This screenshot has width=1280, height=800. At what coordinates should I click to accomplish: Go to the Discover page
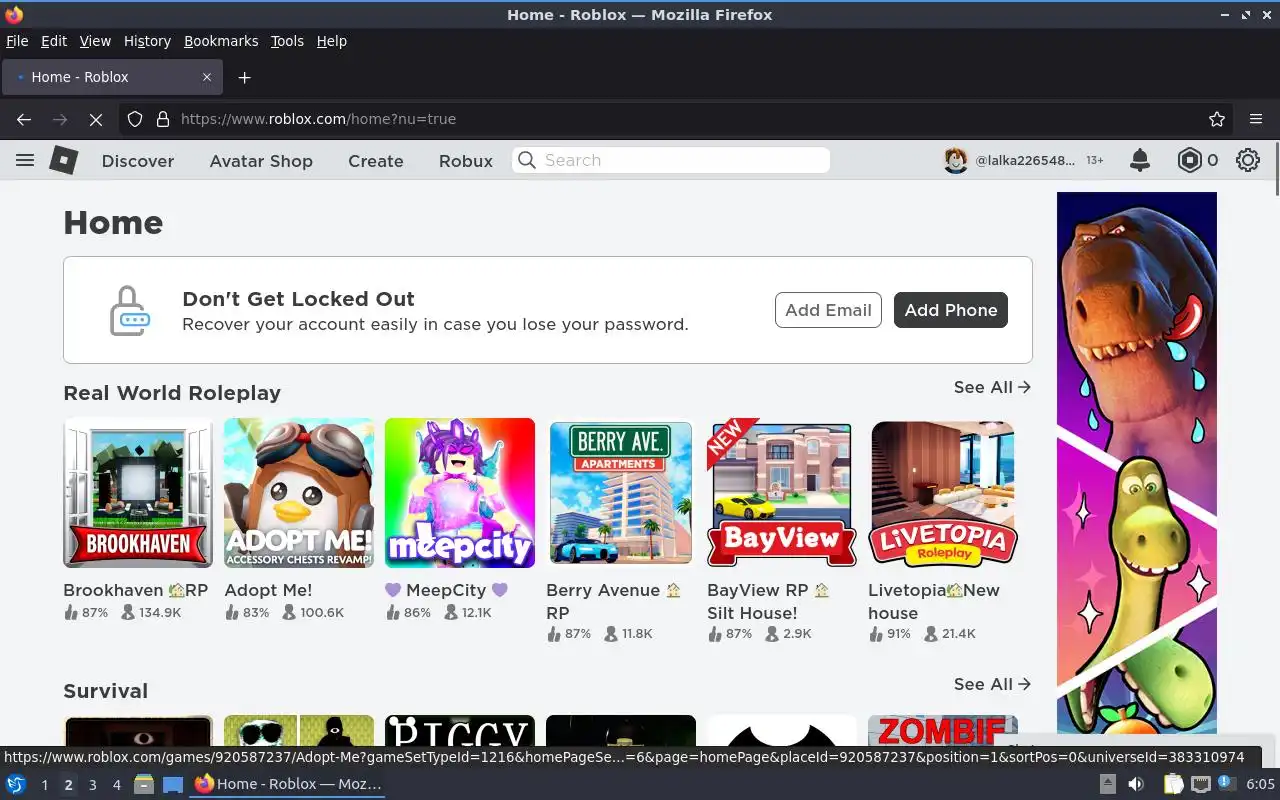coord(138,161)
